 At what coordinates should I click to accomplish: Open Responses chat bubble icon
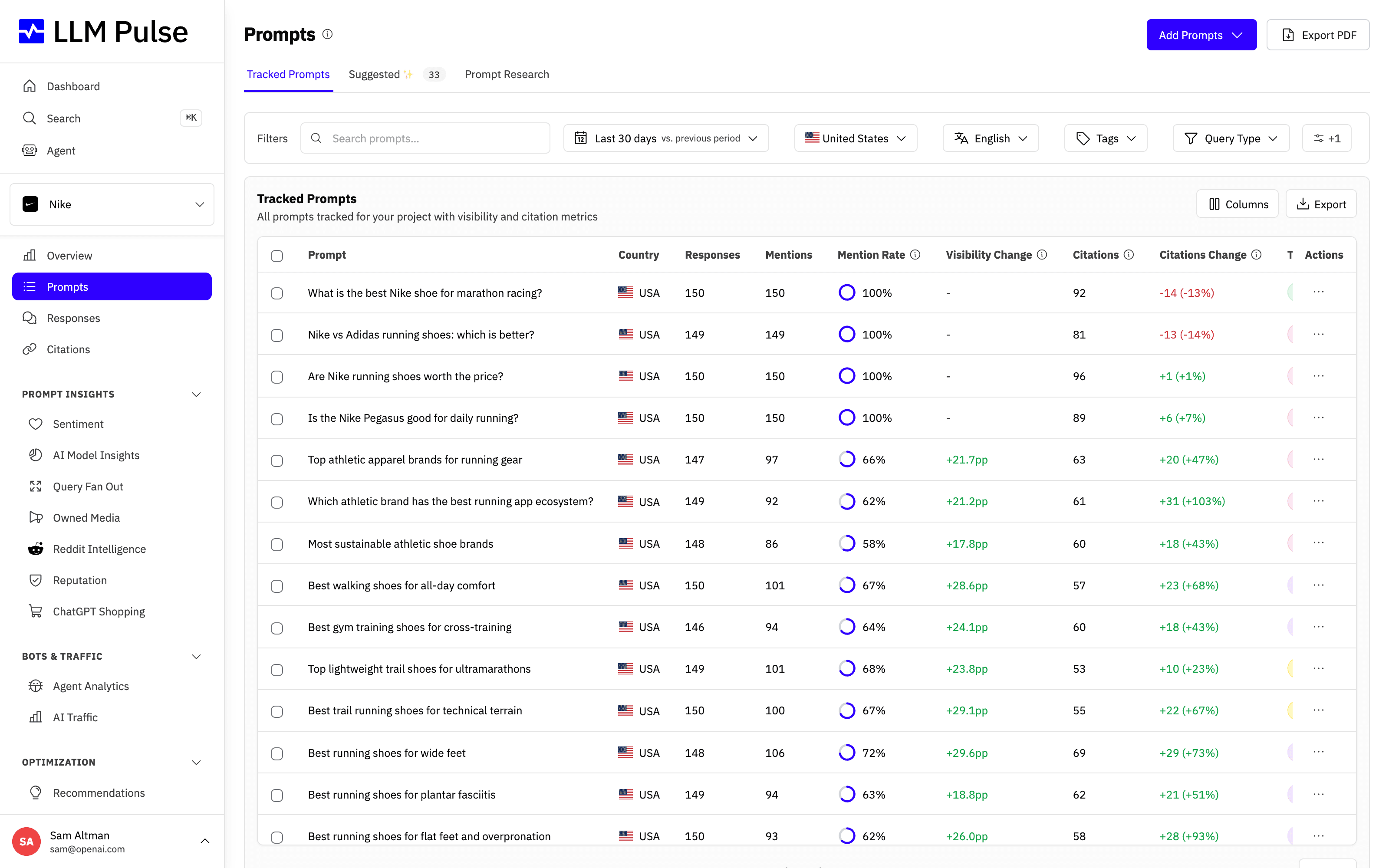[x=29, y=318]
